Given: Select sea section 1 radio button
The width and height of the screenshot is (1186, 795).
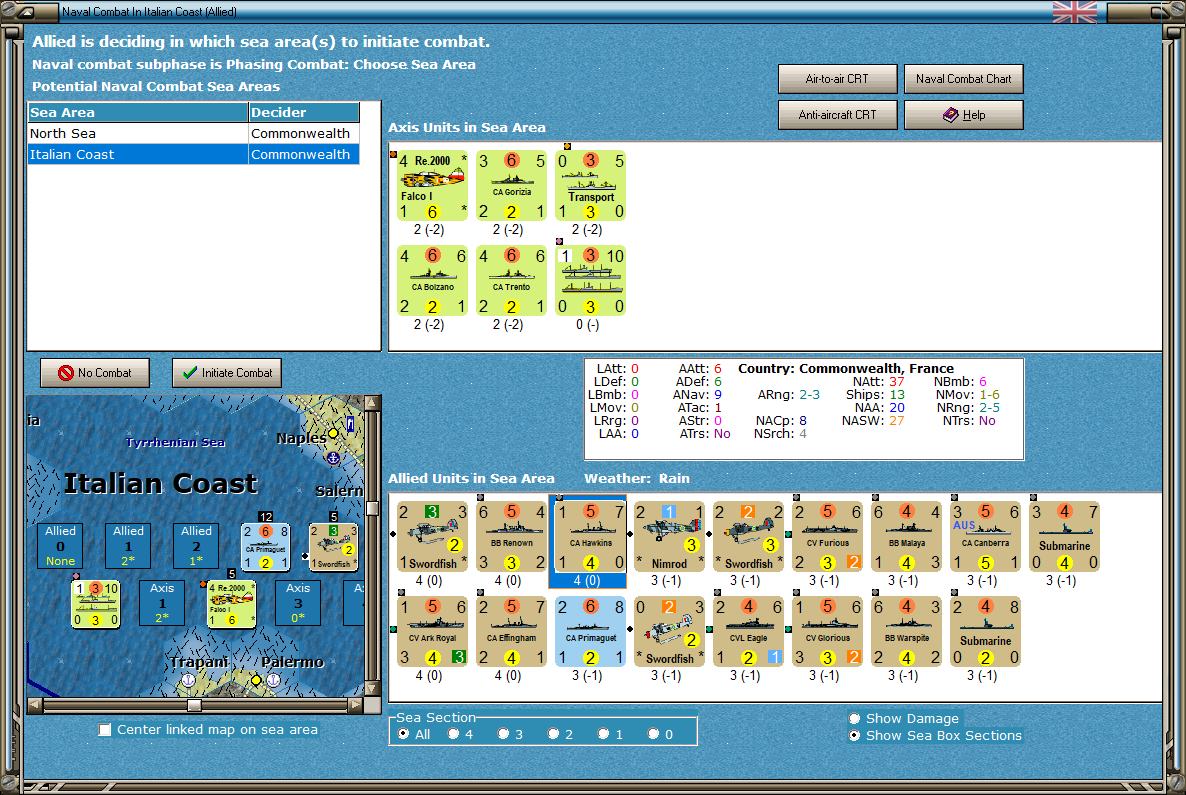Looking at the screenshot, I should coord(604,734).
